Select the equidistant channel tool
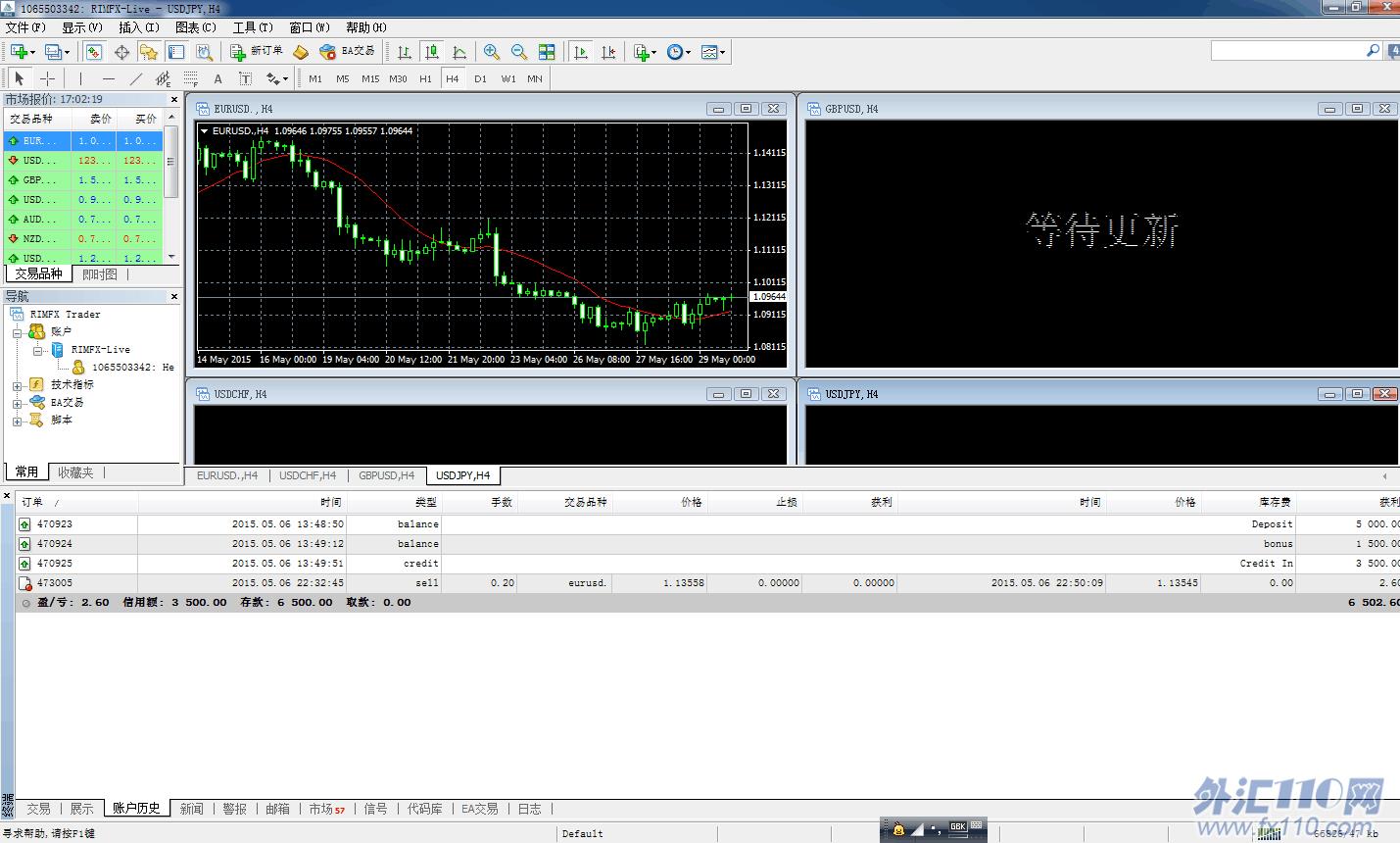The width and height of the screenshot is (1400, 843). [x=163, y=78]
